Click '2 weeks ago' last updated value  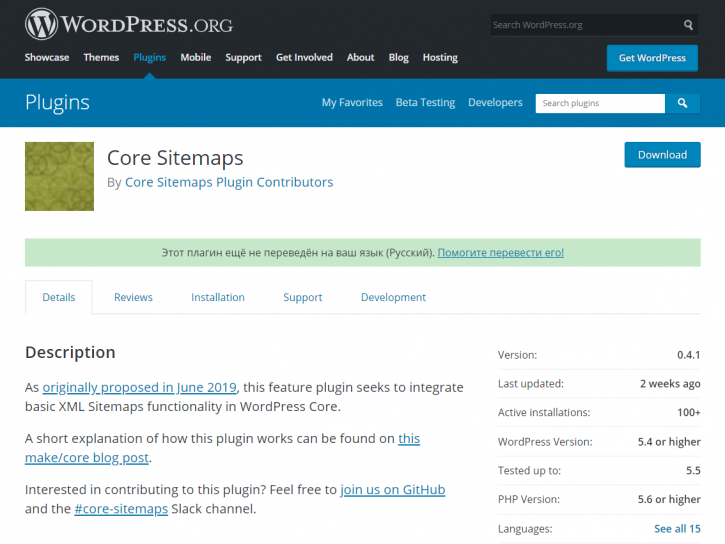pyautogui.click(x=670, y=384)
